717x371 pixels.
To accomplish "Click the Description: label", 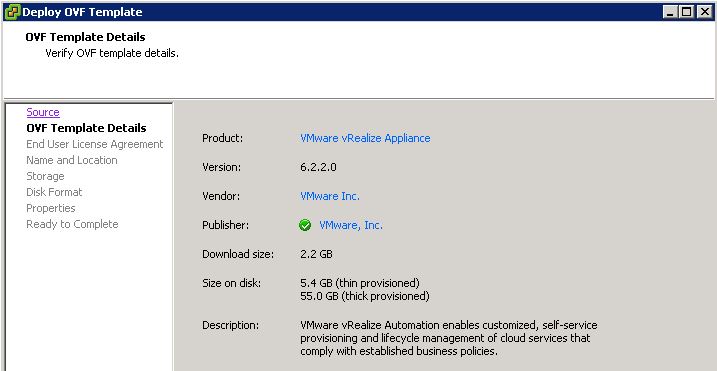I will (230, 326).
